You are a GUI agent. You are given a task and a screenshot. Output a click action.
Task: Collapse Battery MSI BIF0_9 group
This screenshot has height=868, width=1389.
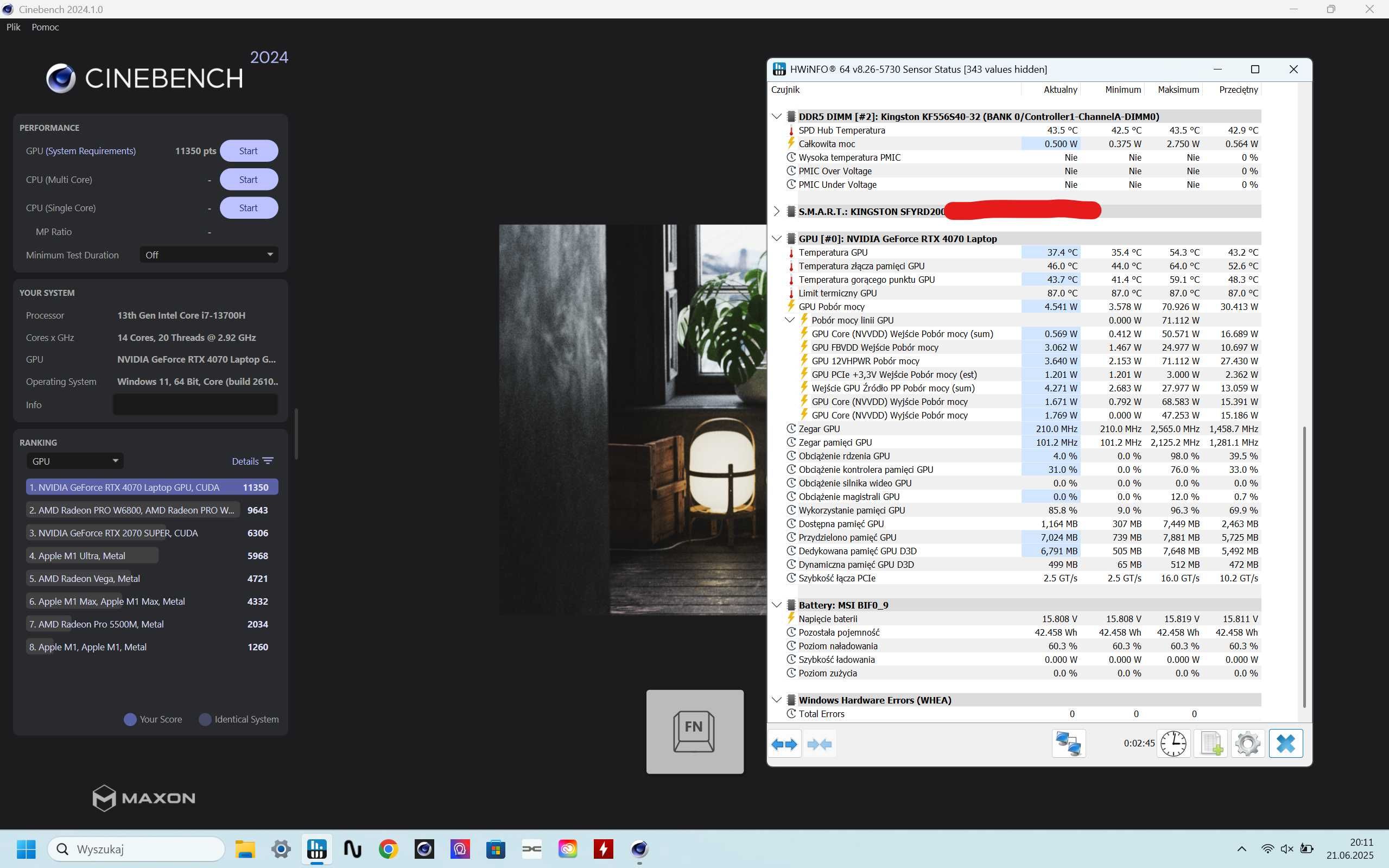click(x=777, y=605)
